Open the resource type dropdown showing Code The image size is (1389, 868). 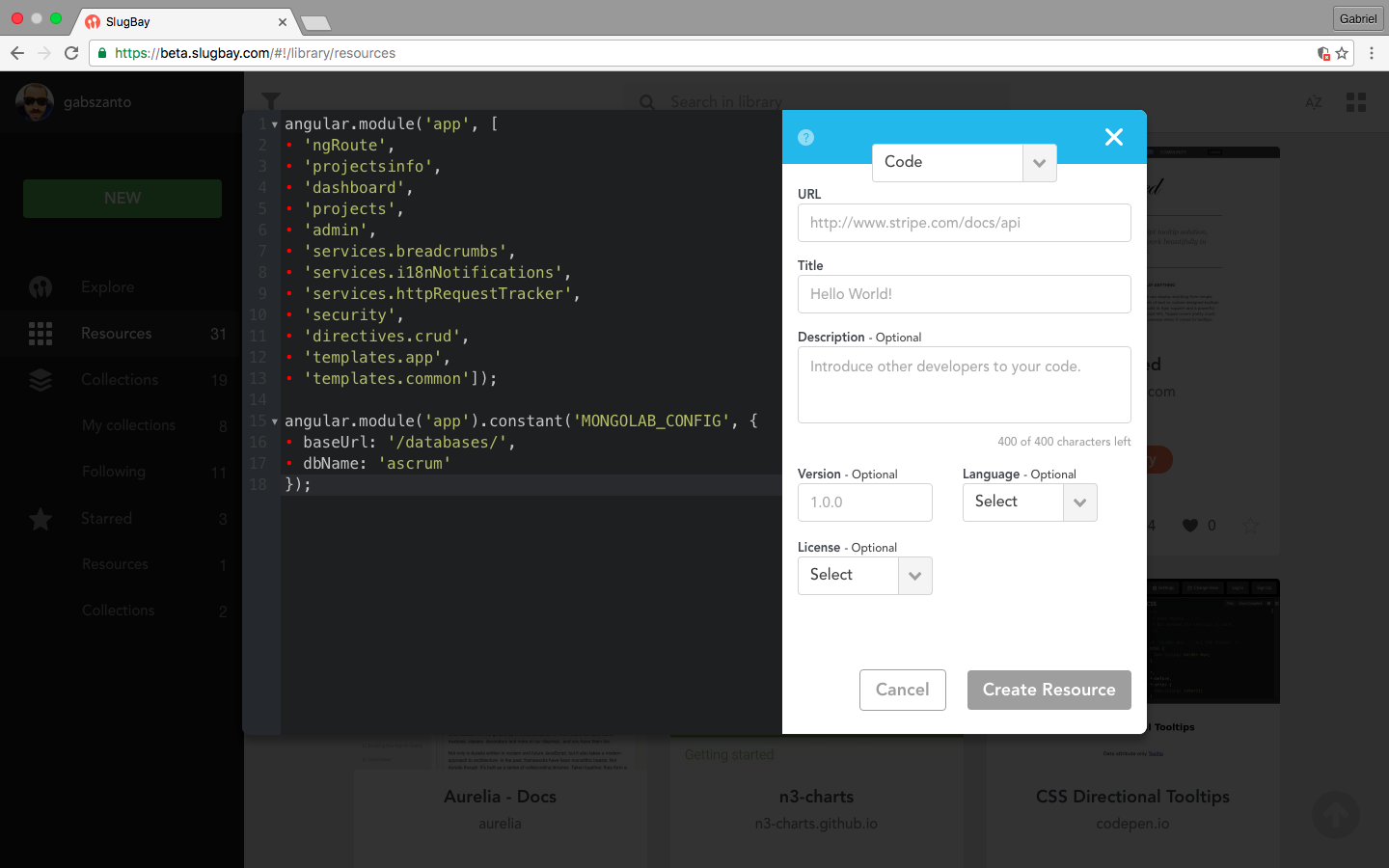pyautogui.click(x=965, y=162)
